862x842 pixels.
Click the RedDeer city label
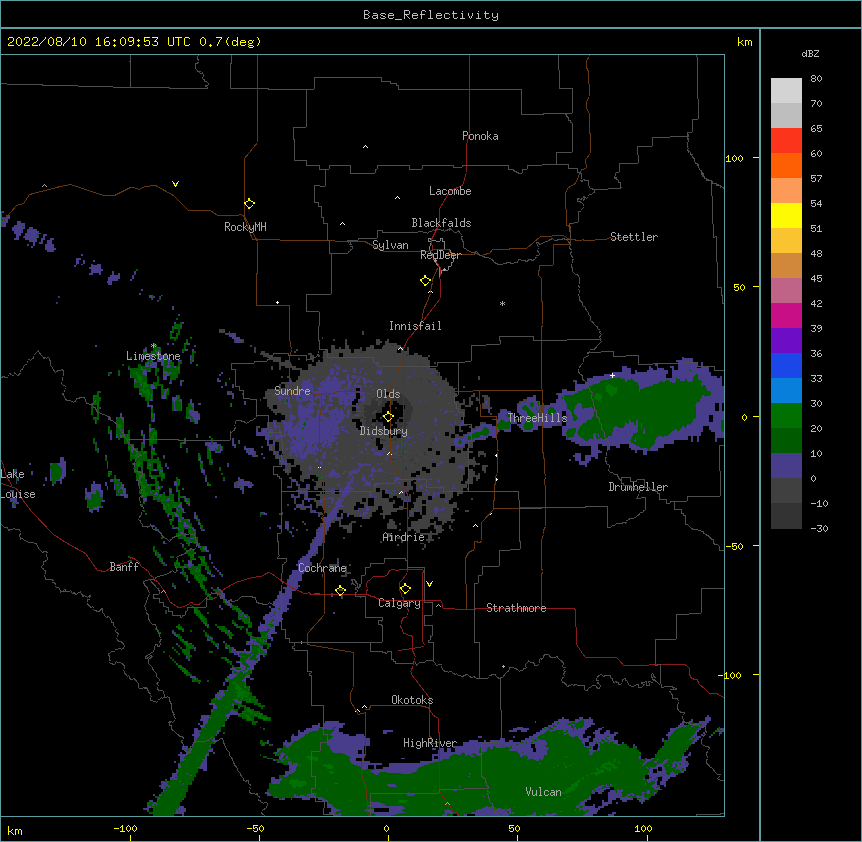(440, 255)
